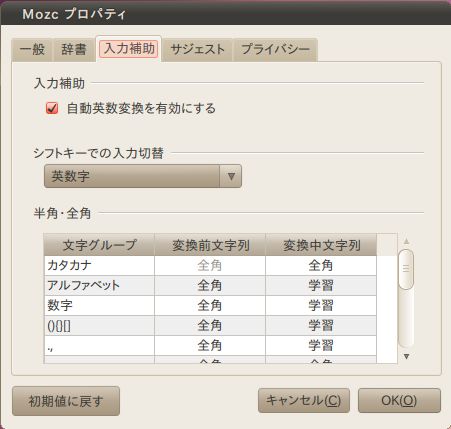
Task: Change アルファベット 変換前文字列 cell 全角
Action: pyautogui.click(x=210, y=286)
